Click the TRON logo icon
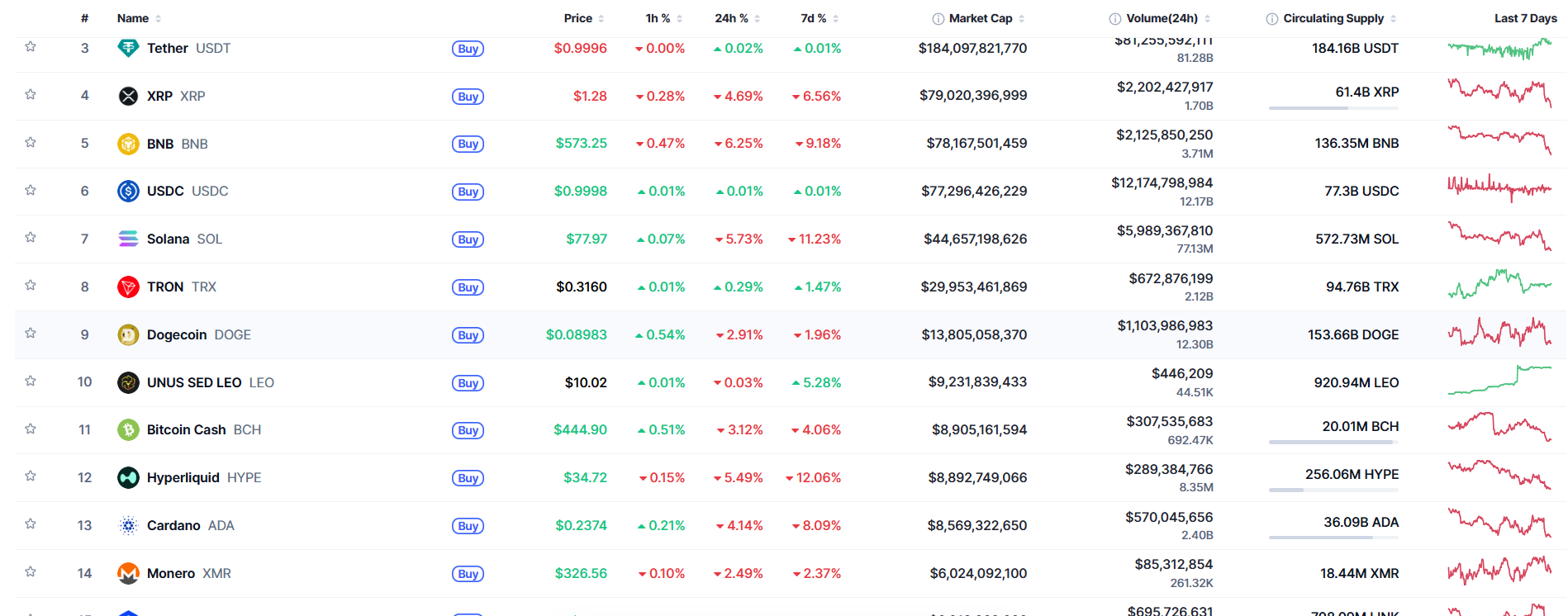This screenshot has width=1568, height=616. (x=128, y=287)
